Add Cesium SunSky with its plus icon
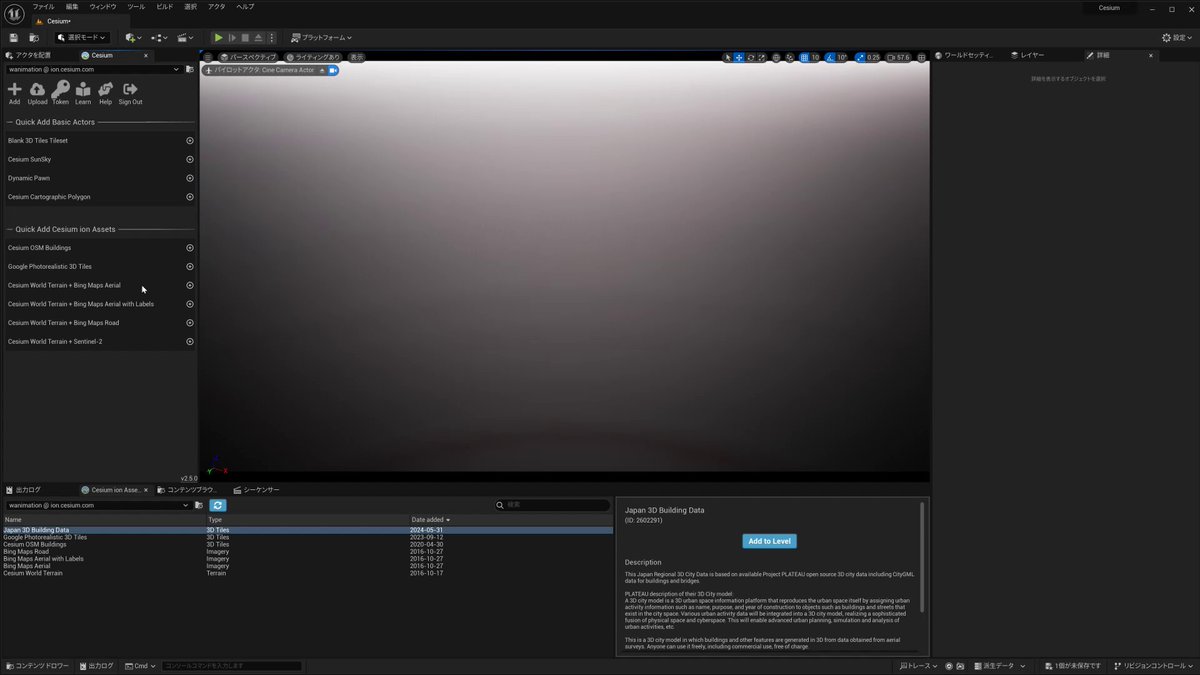This screenshot has width=1200, height=675. coord(190,159)
